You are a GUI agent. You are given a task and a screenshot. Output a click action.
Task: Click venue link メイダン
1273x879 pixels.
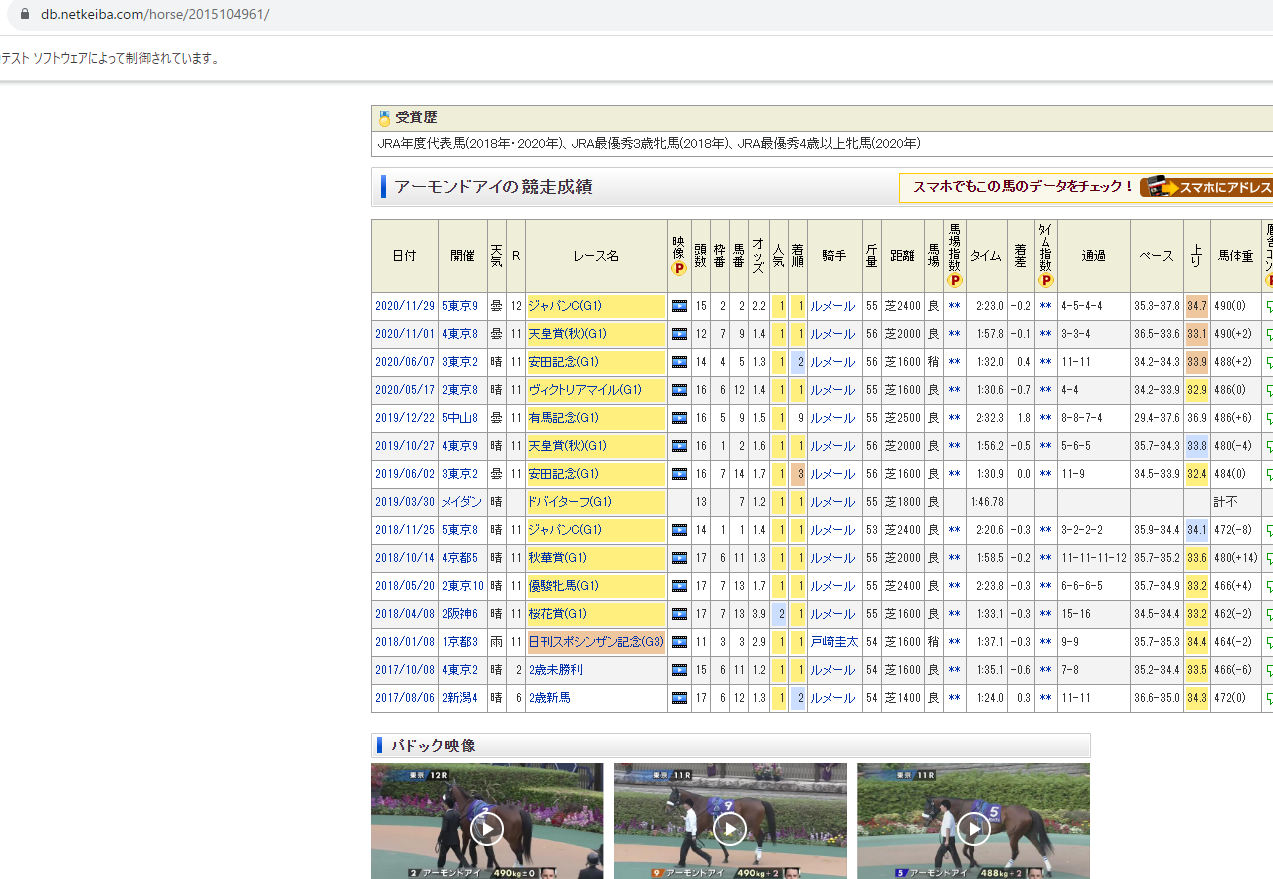point(461,502)
